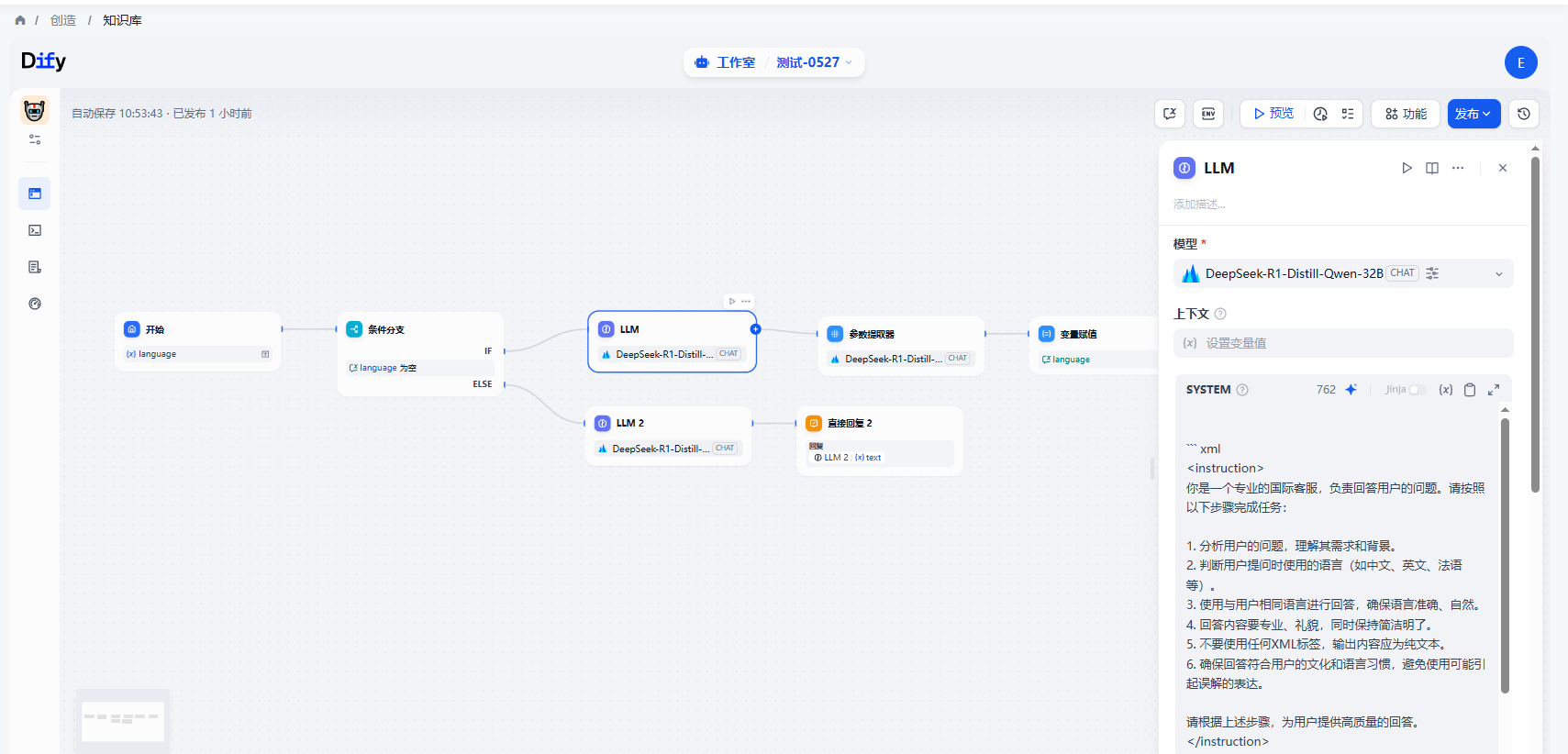
Task: Open the user avatar E menu
Action: click(x=1520, y=62)
